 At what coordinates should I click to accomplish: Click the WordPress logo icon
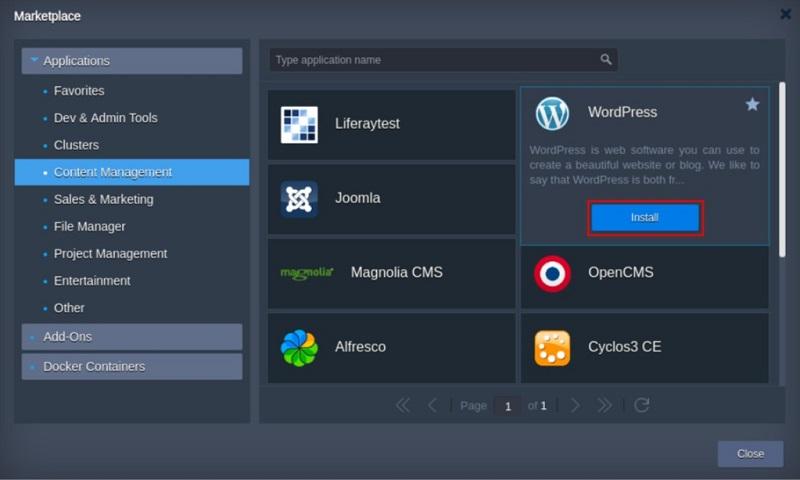pos(552,113)
